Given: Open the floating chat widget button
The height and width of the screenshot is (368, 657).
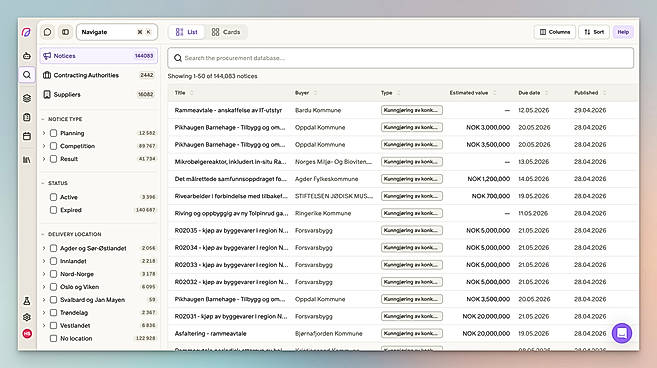Looking at the screenshot, I should click(x=622, y=333).
